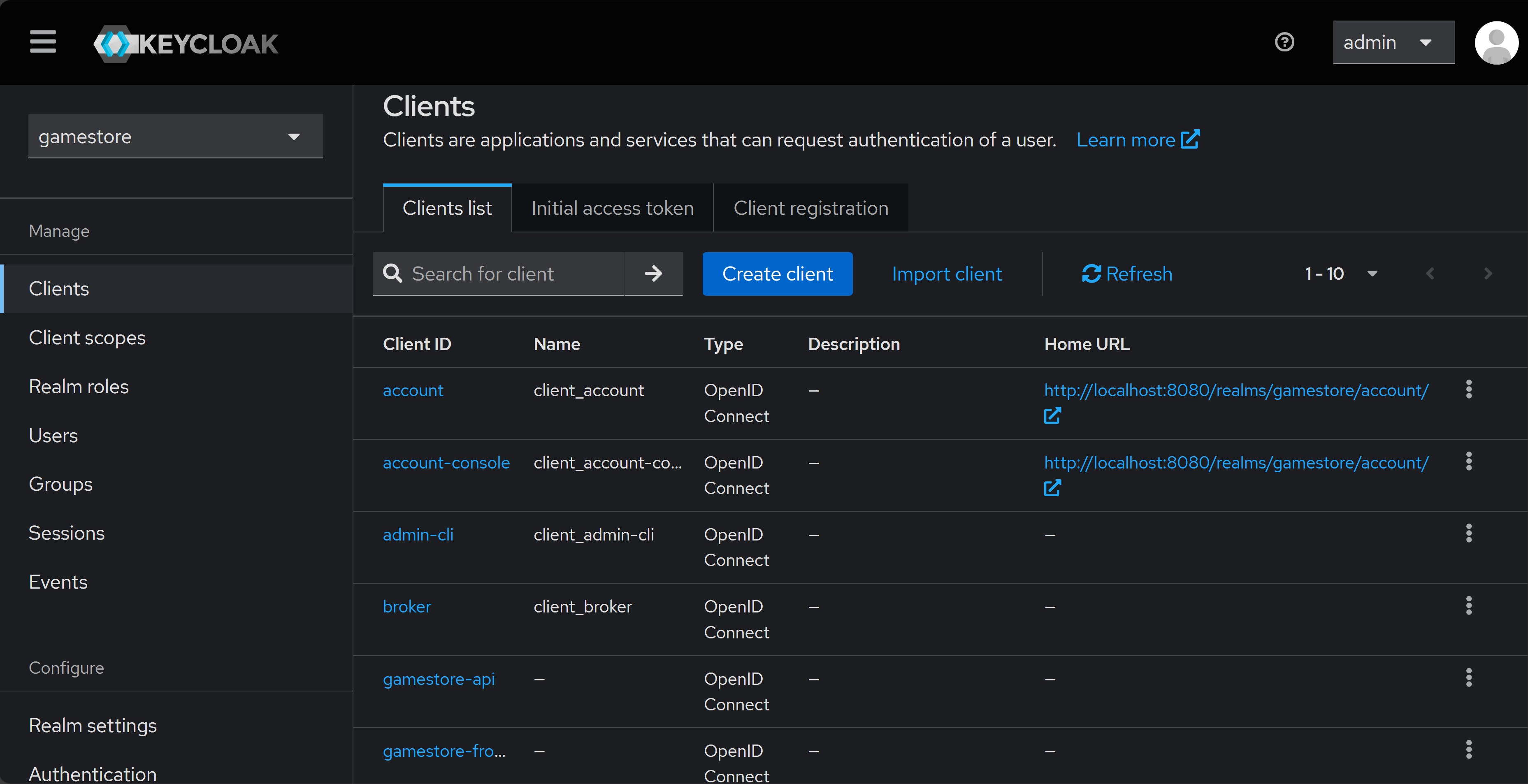Open Groups in the sidebar
The image size is (1528, 784).
click(x=177, y=485)
